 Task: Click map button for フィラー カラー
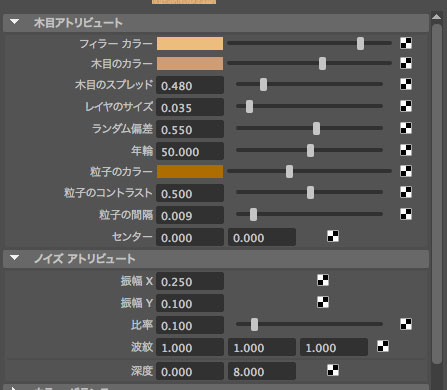406,43
